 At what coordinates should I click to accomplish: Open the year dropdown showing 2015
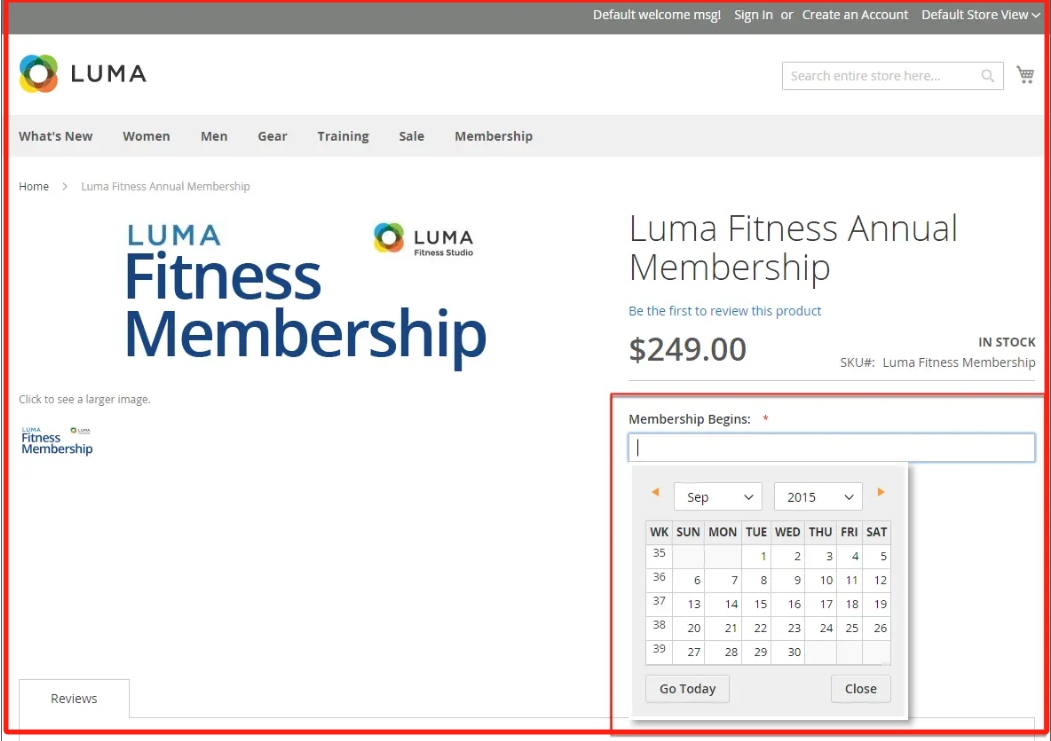coord(818,497)
